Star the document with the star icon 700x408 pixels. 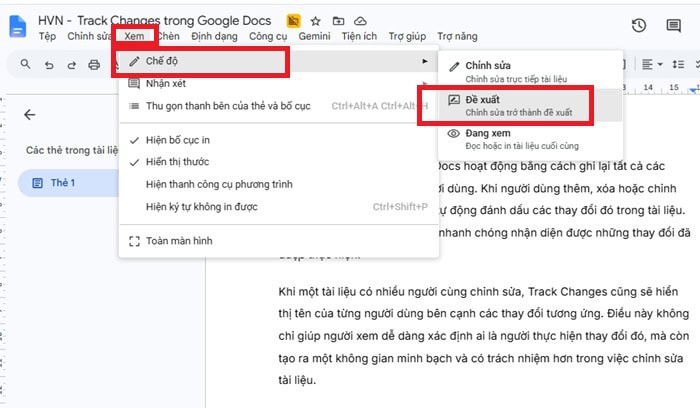click(316, 21)
